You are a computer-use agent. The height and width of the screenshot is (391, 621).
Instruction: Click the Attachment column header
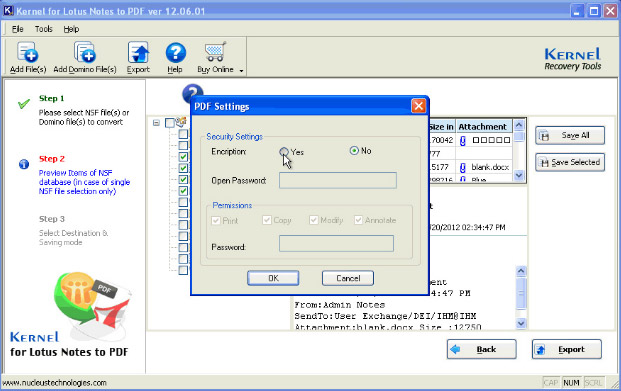tap(484, 127)
